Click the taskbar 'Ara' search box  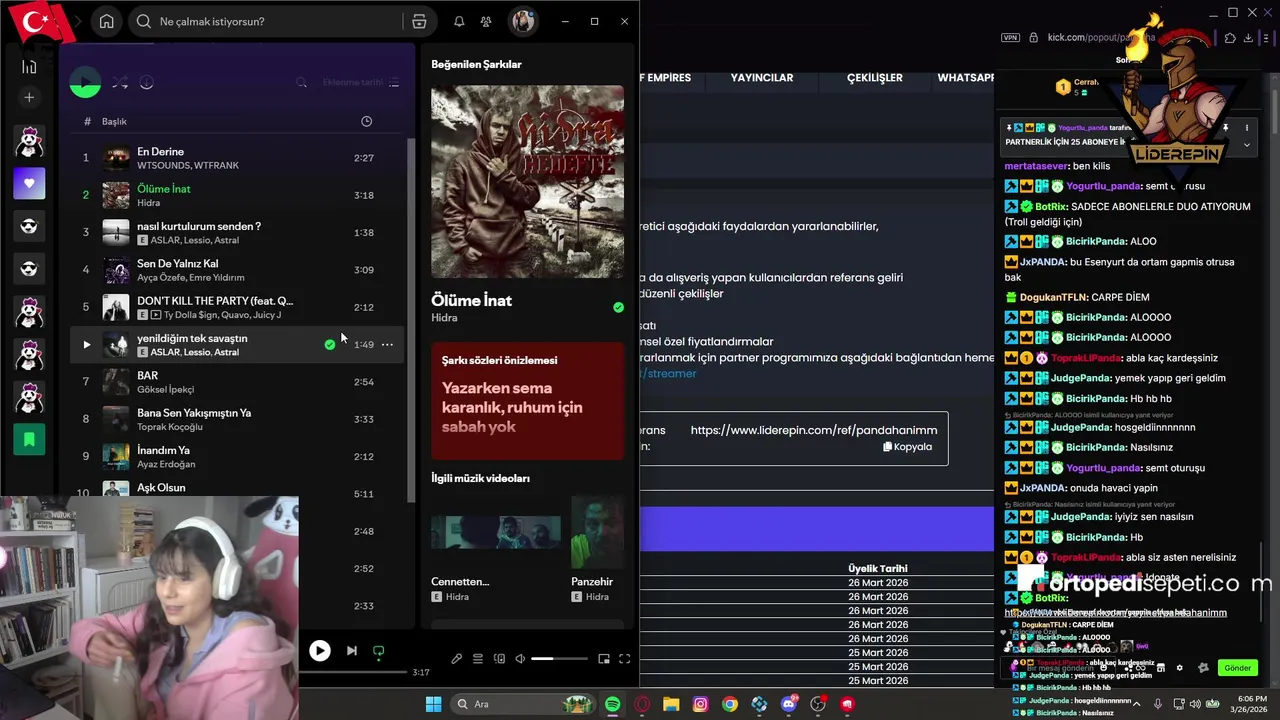click(x=524, y=704)
